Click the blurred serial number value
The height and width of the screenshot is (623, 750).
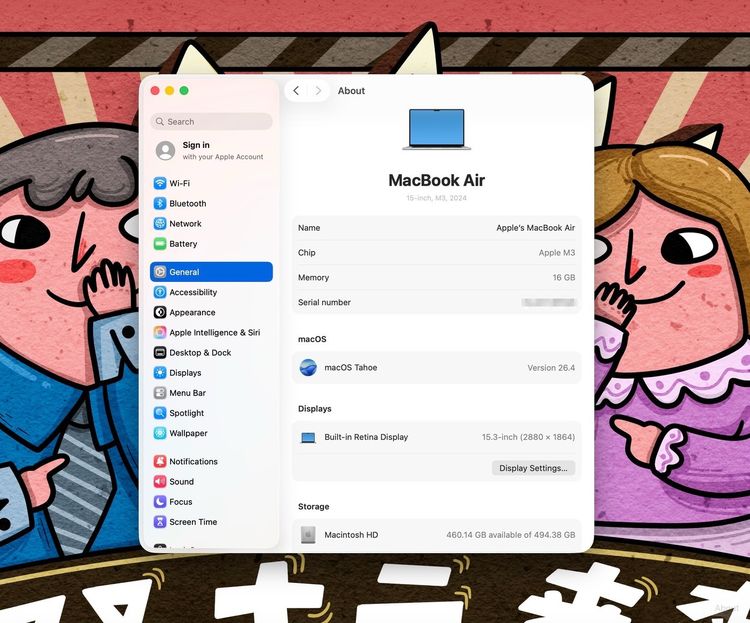[x=549, y=302]
